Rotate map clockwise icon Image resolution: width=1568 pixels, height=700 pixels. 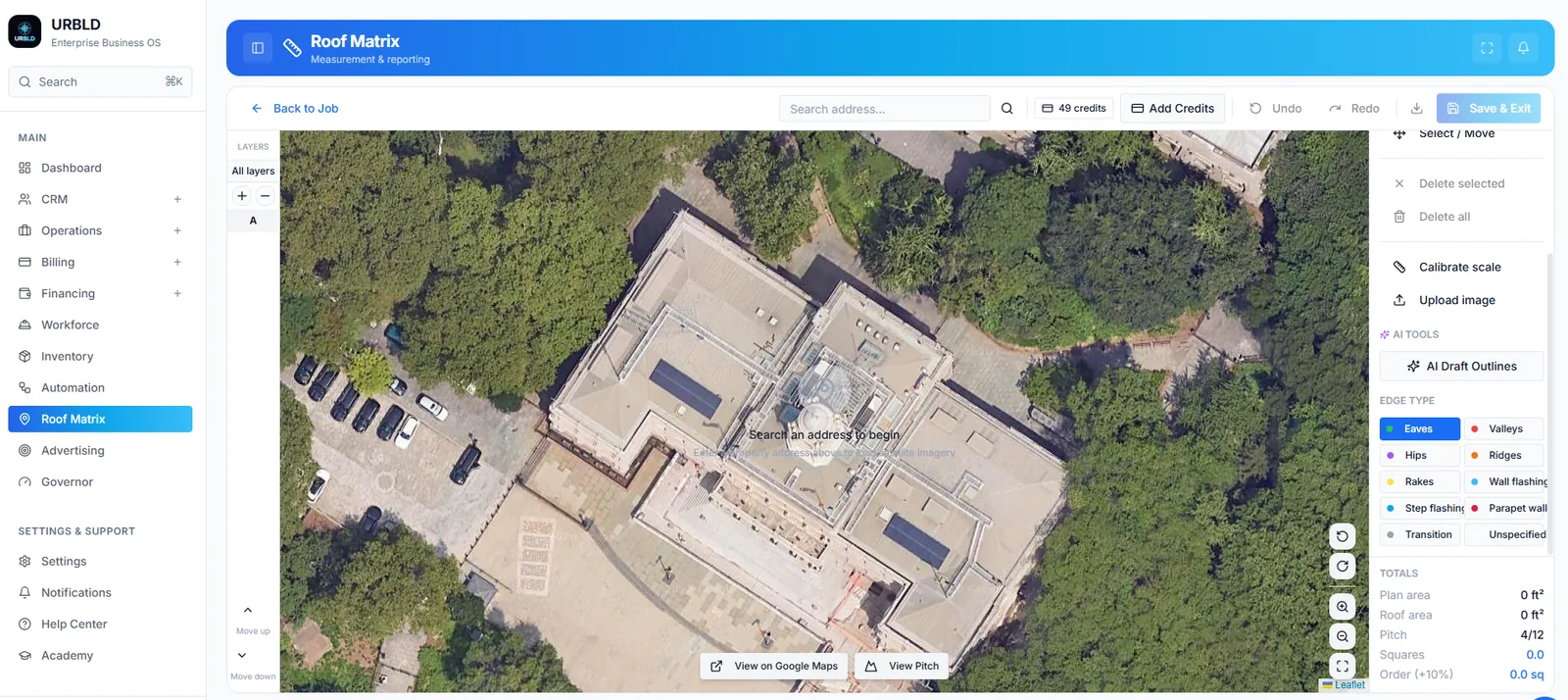(x=1343, y=567)
